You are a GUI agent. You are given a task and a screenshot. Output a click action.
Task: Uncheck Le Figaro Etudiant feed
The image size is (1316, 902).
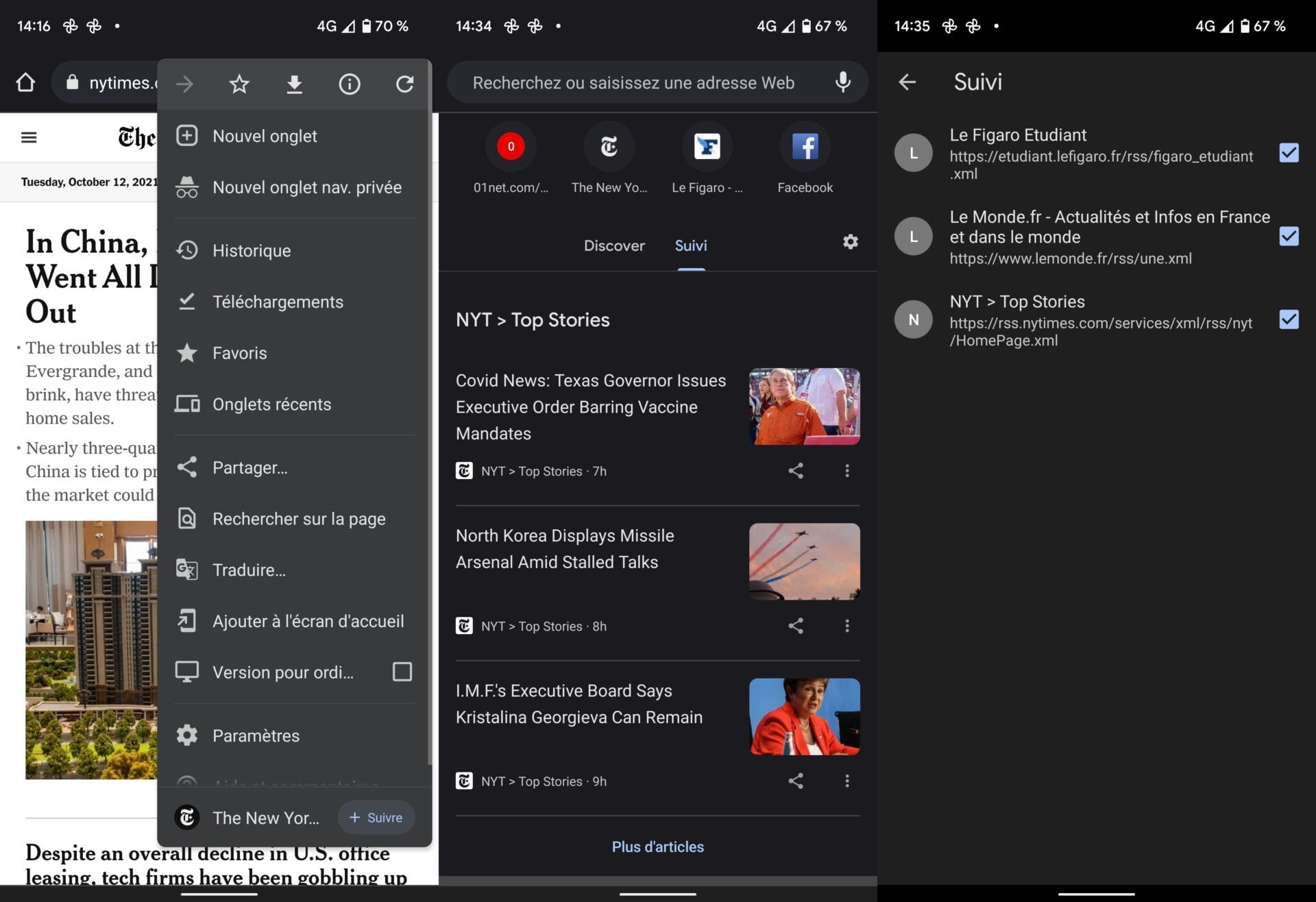pos(1289,153)
